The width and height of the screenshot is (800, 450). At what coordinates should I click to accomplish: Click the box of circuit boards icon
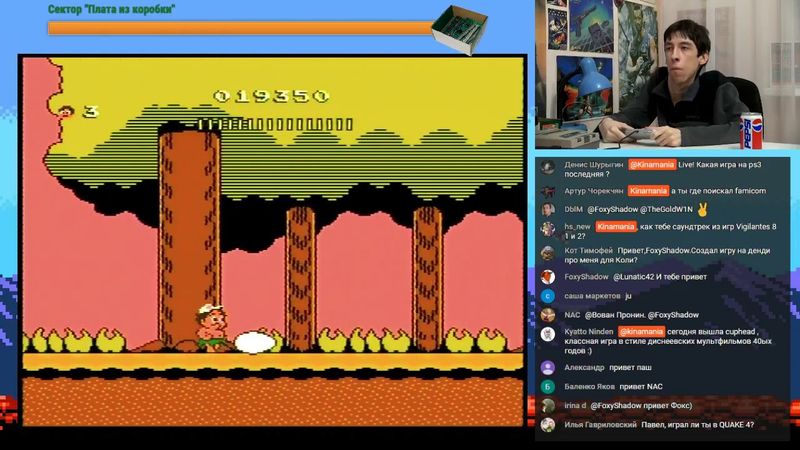pos(464,28)
